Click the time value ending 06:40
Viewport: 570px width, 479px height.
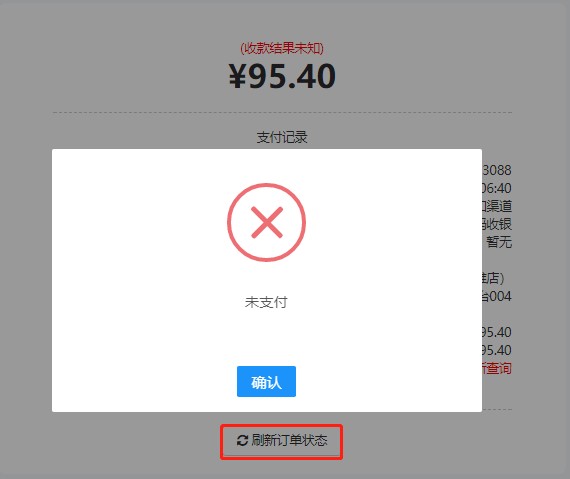(x=497, y=188)
